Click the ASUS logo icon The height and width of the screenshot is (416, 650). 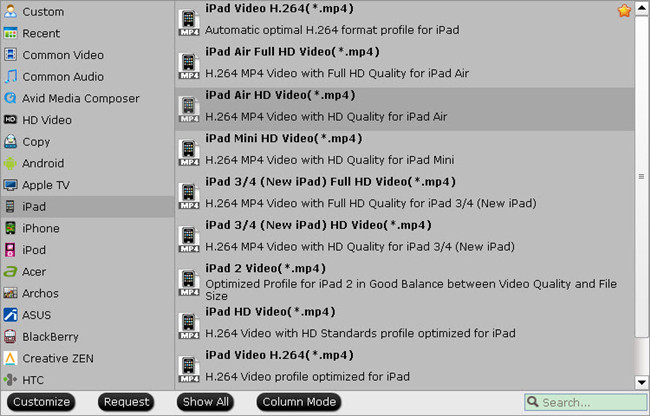10,315
